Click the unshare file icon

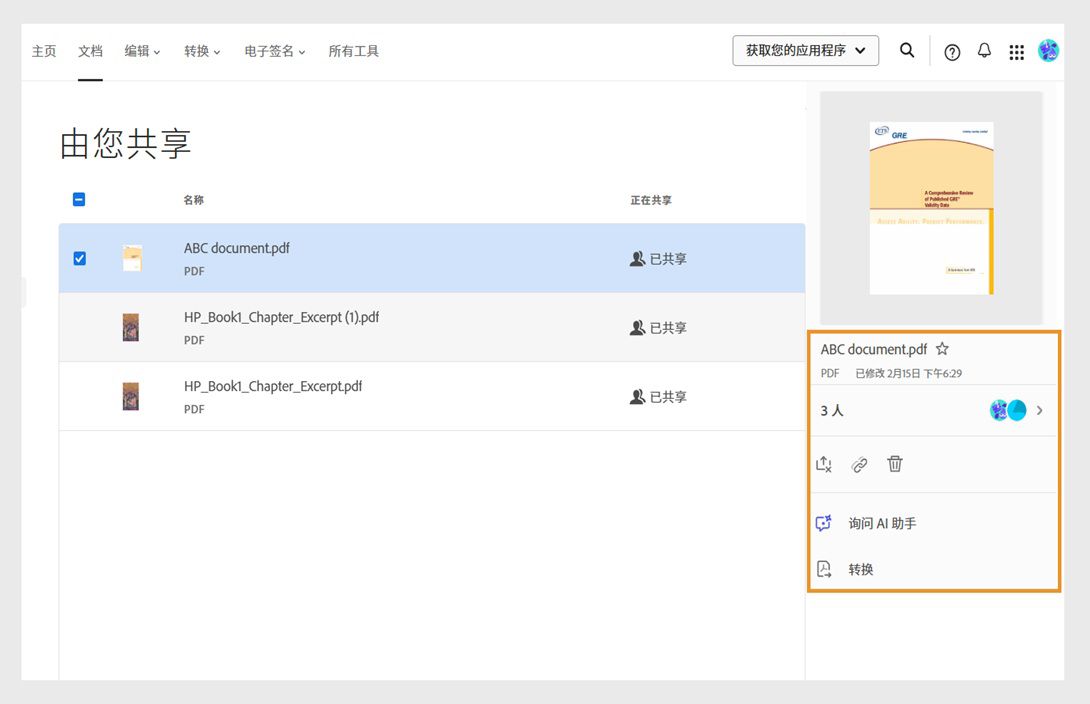(823, 464)
